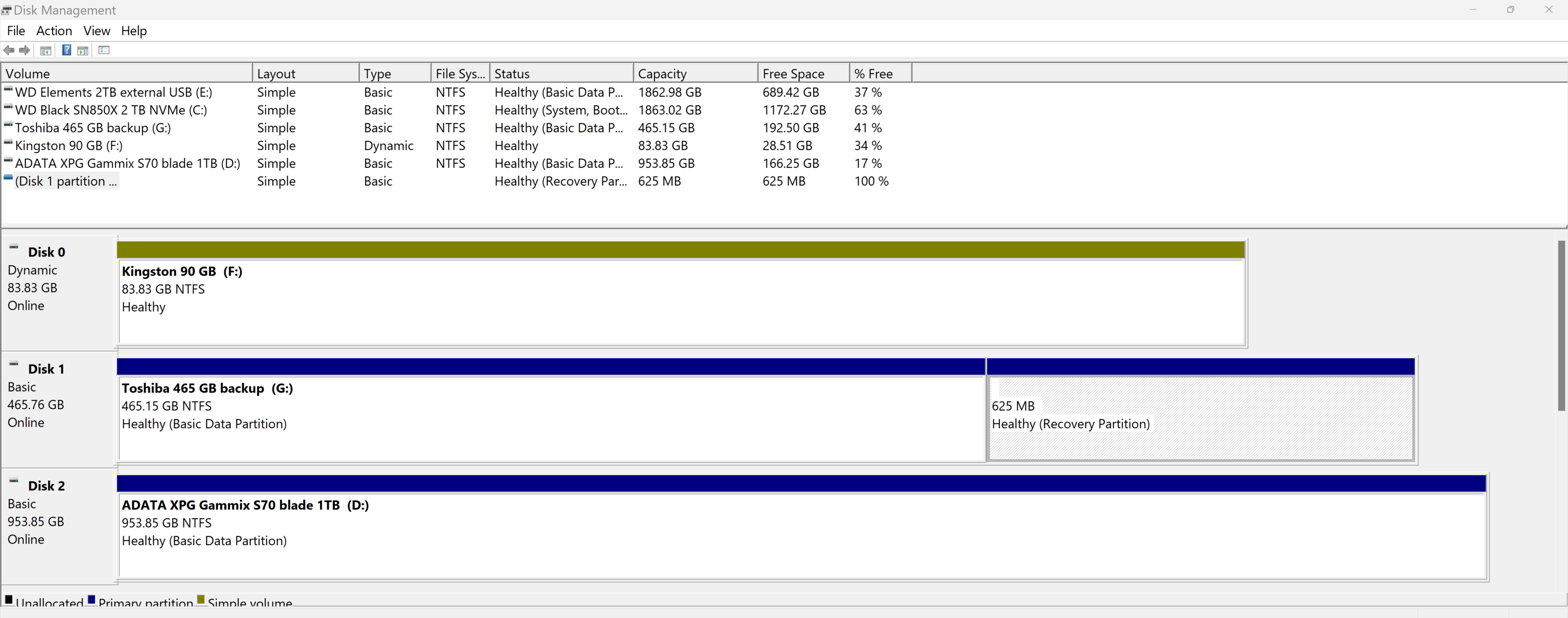Click the Settings checklist toolbar icon
1568x618 pixels.
104,50
